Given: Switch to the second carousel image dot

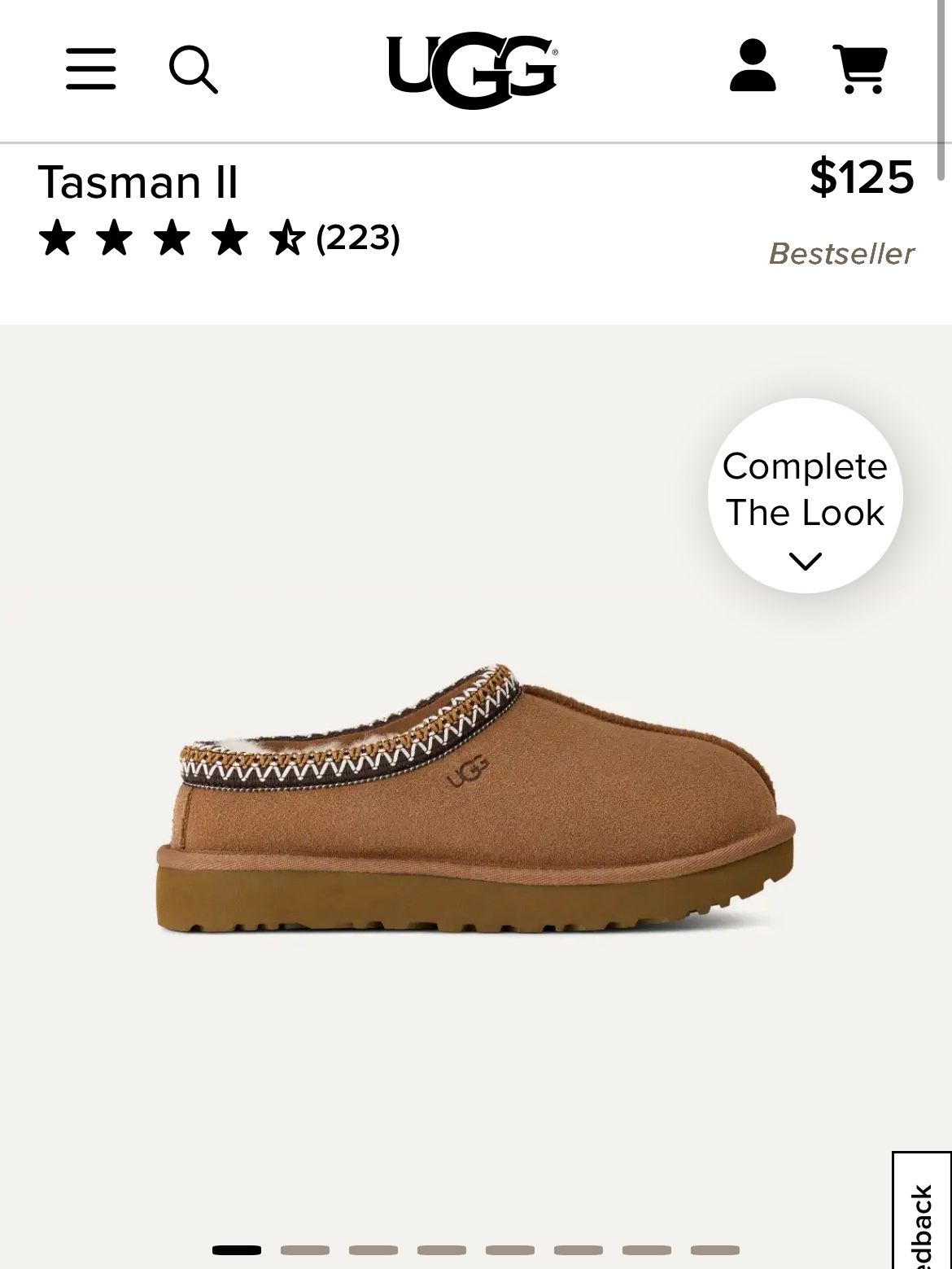Looking at the screenshot, I should [305, 1250].
